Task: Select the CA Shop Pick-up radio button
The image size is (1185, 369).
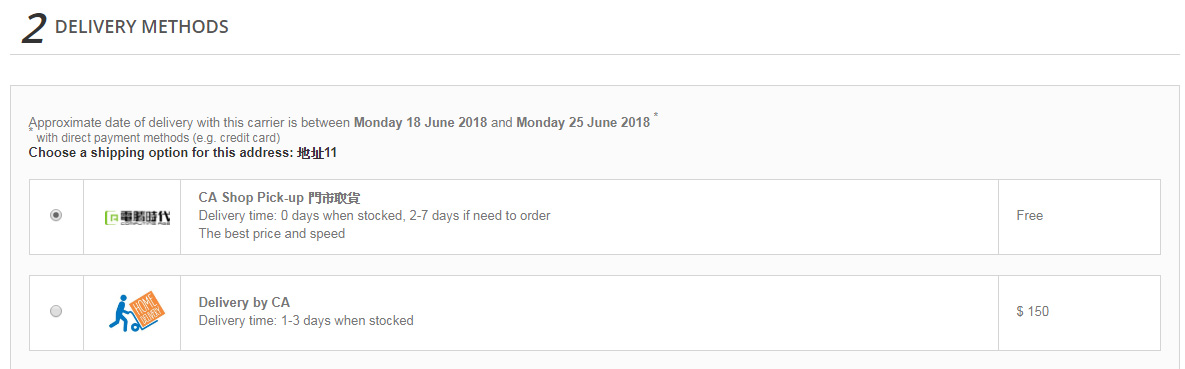Action: 56,216
